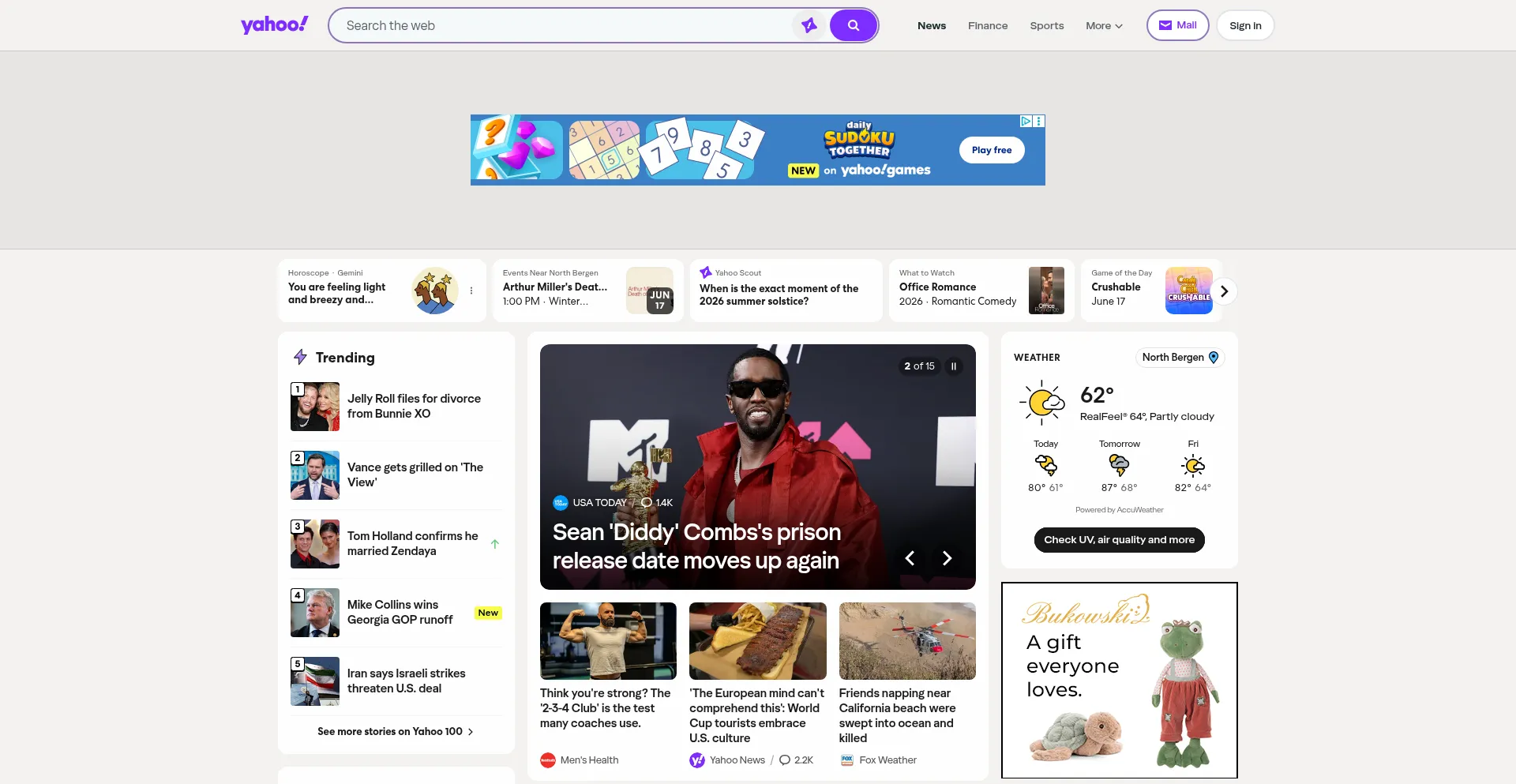The image size is (1516, 784).
Task: Click the rescue helicopter thumbnail
Action: tap(907, 641)
